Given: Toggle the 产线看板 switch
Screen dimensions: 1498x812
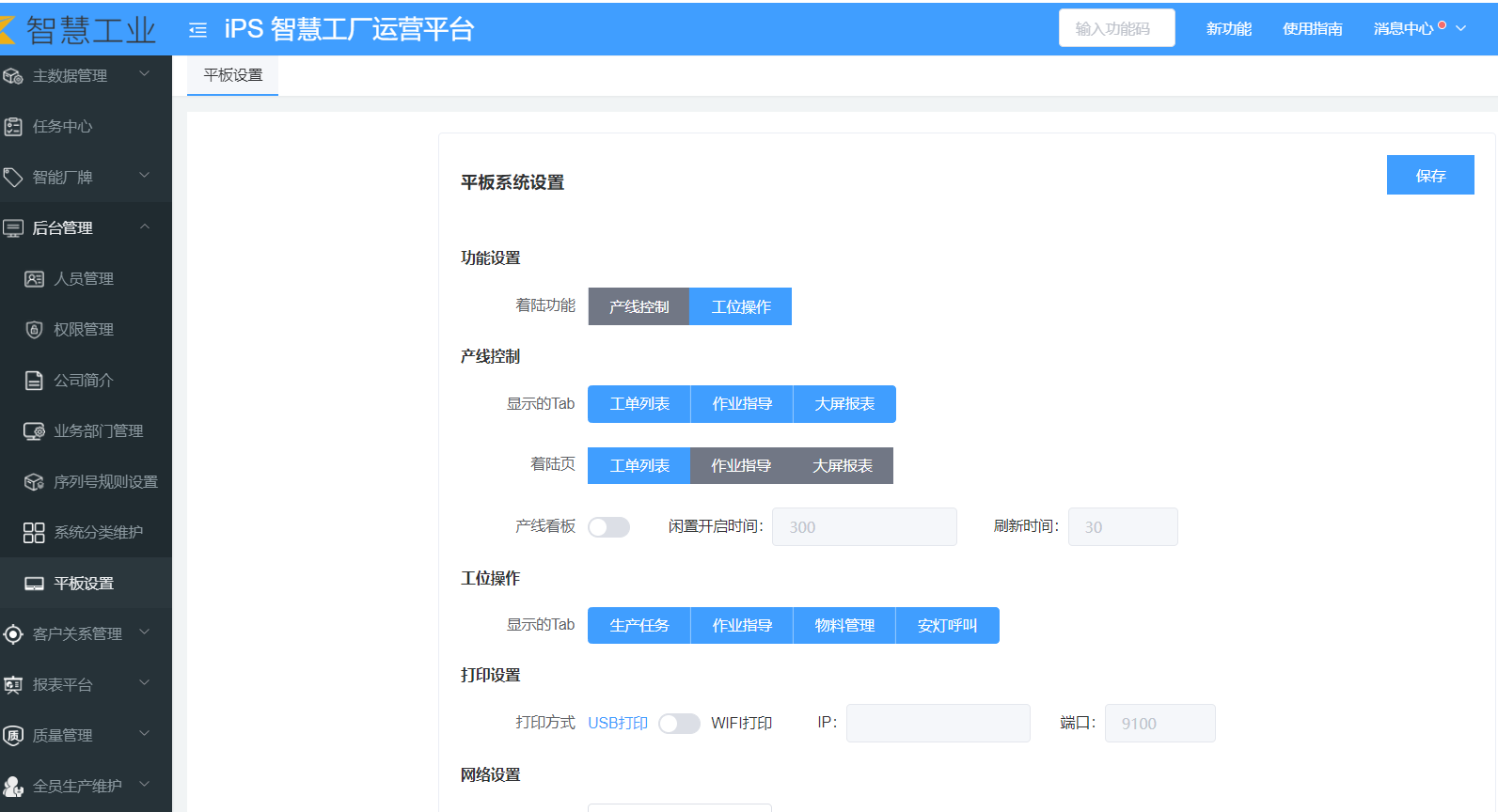Looking at the screenshot, I should [x=608, y=527].
